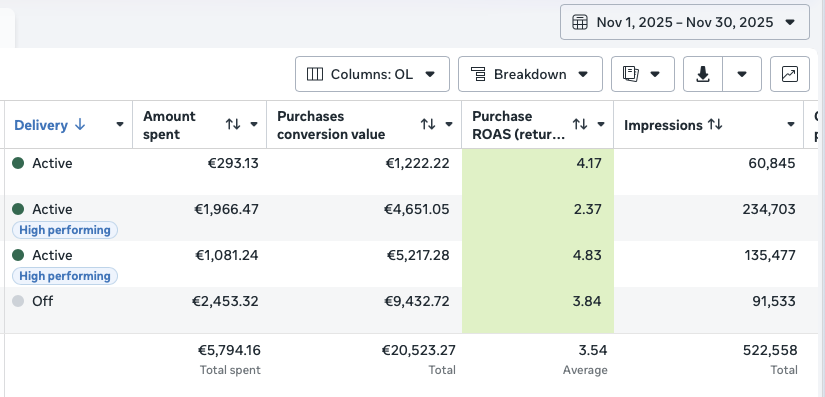Sort by Purchases conversion value arrows
Screen dimensions: 825x397
428,125
